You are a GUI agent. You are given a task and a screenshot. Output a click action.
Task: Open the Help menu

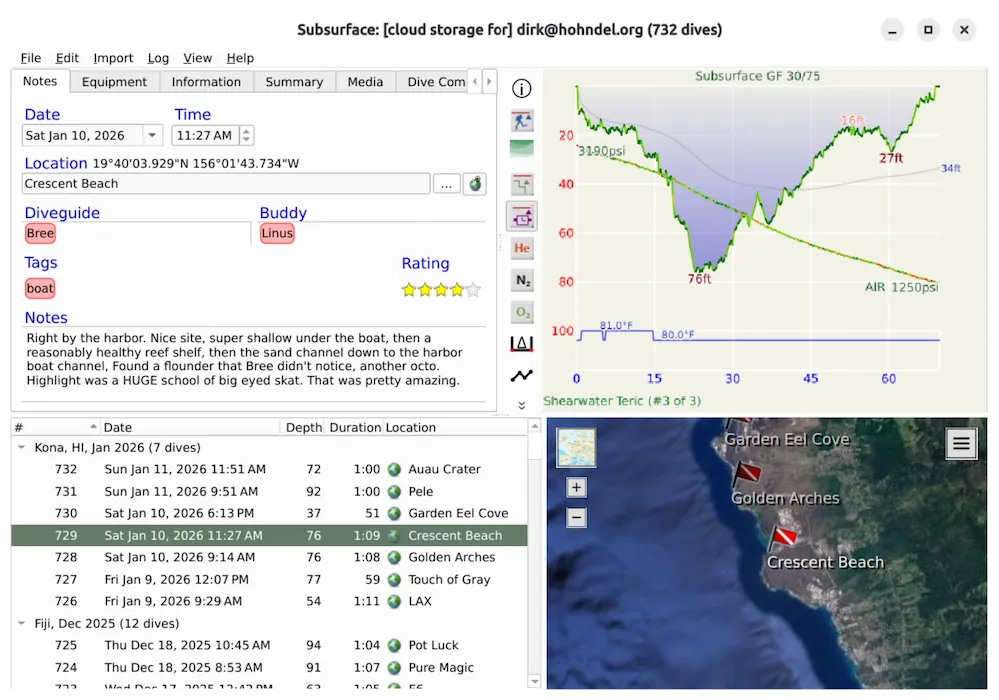(x=240, y=58)
